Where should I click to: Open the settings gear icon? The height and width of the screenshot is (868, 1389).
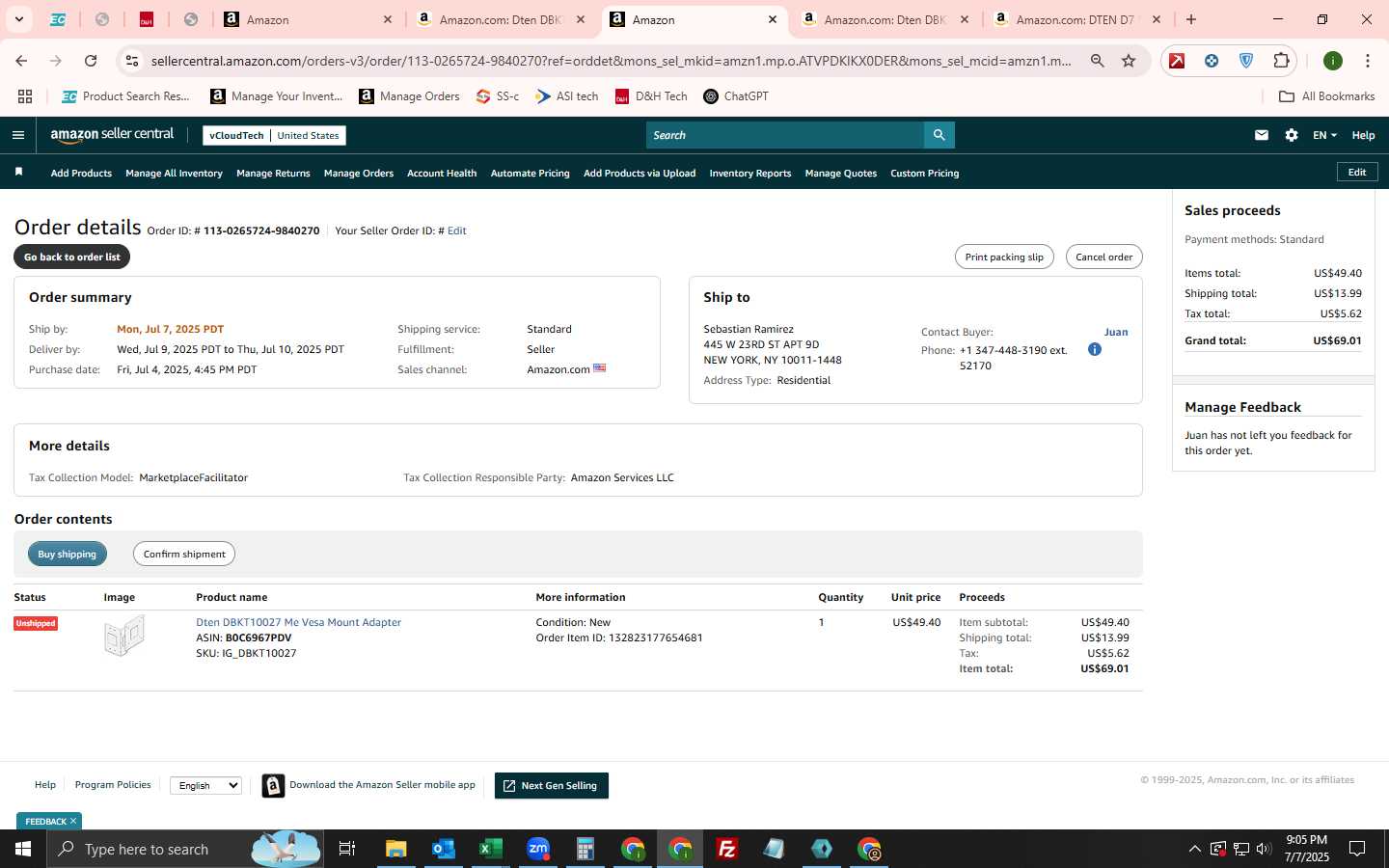[1292, 135]
